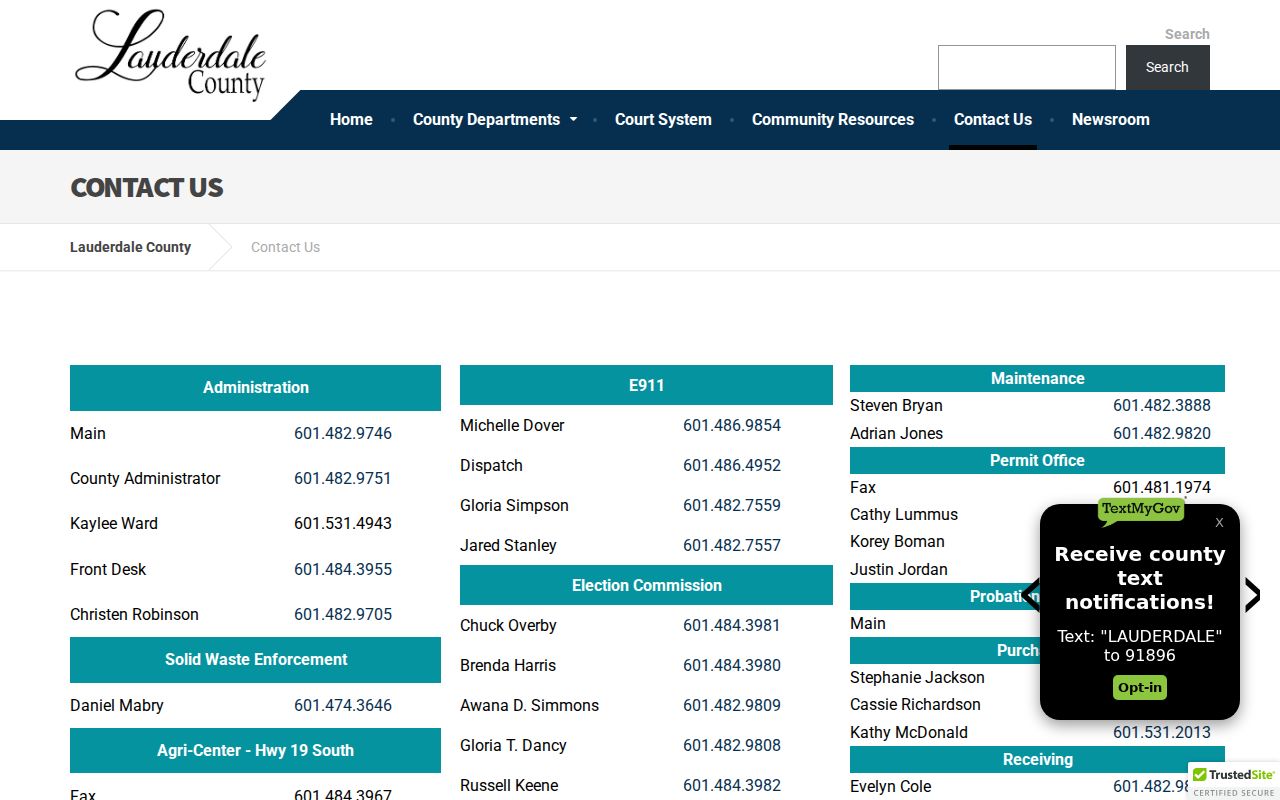Select the Contact Us nav item

(x=993, y=119)
